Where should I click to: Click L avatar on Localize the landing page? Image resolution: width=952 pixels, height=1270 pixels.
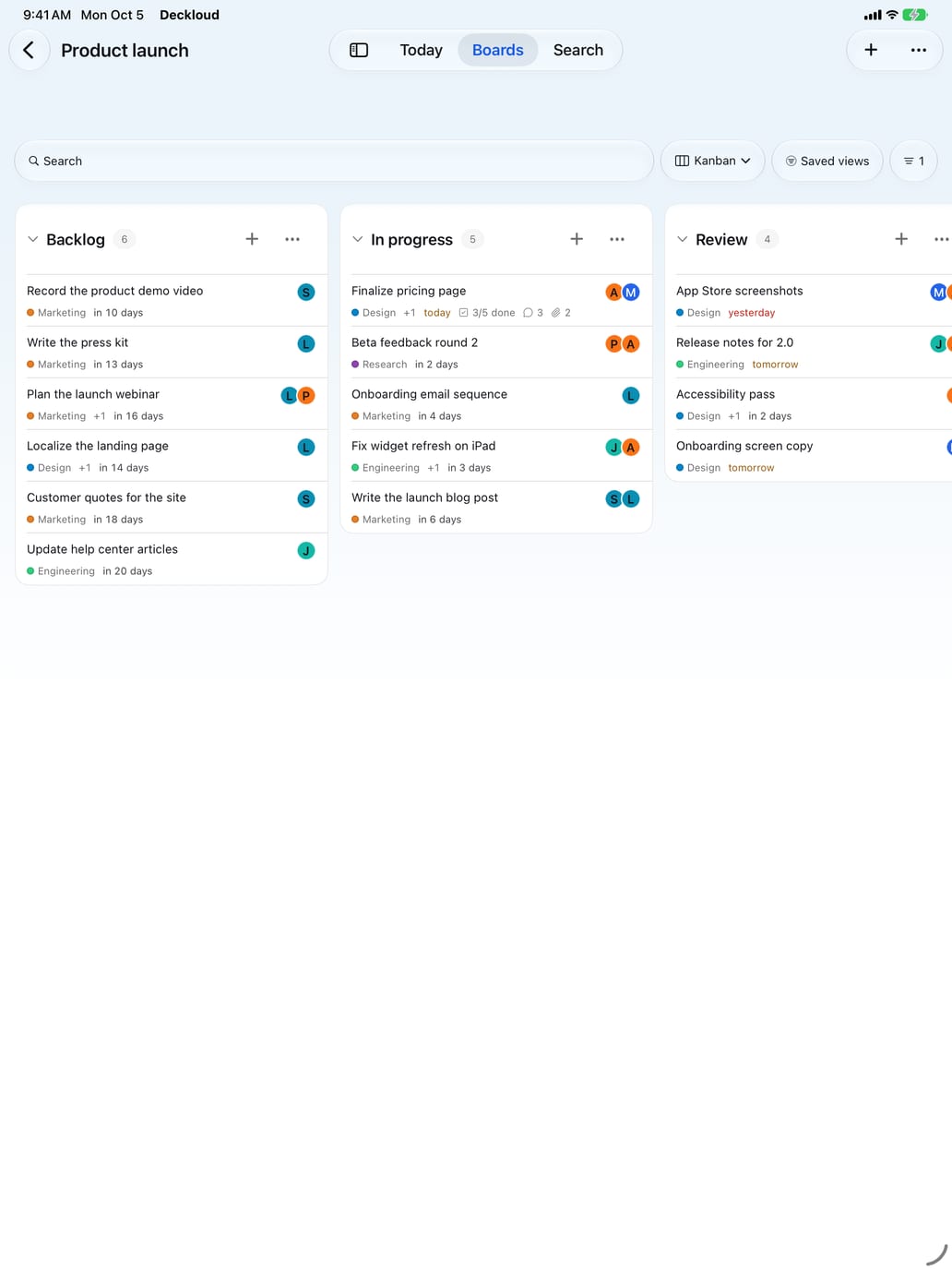click(306, 447)
